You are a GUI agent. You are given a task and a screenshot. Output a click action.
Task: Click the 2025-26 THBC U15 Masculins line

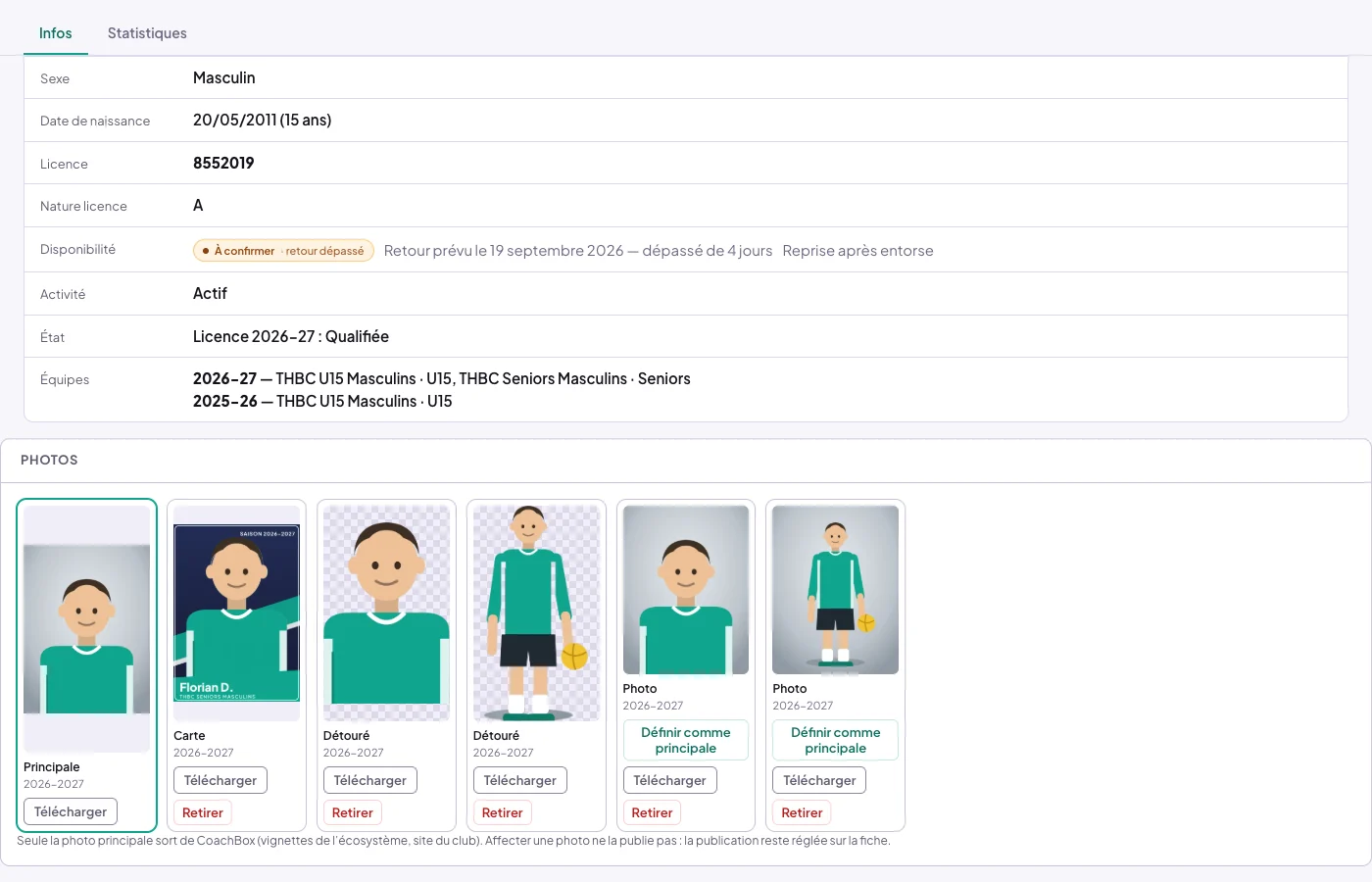[322, 401]
